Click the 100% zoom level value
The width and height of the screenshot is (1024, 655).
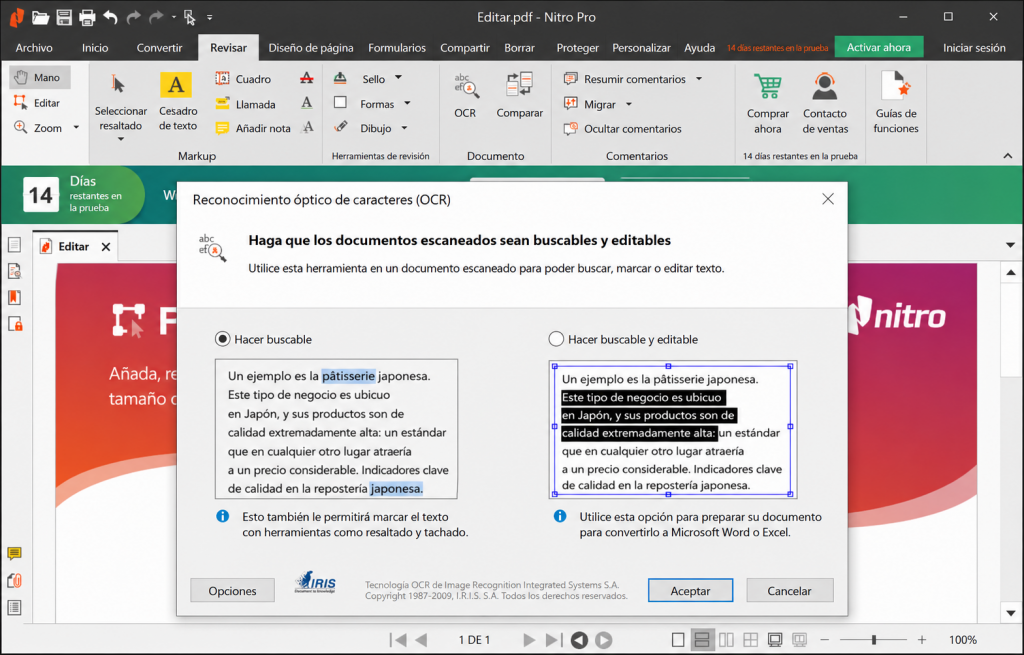pyautogui.click(x=963, y=640)
